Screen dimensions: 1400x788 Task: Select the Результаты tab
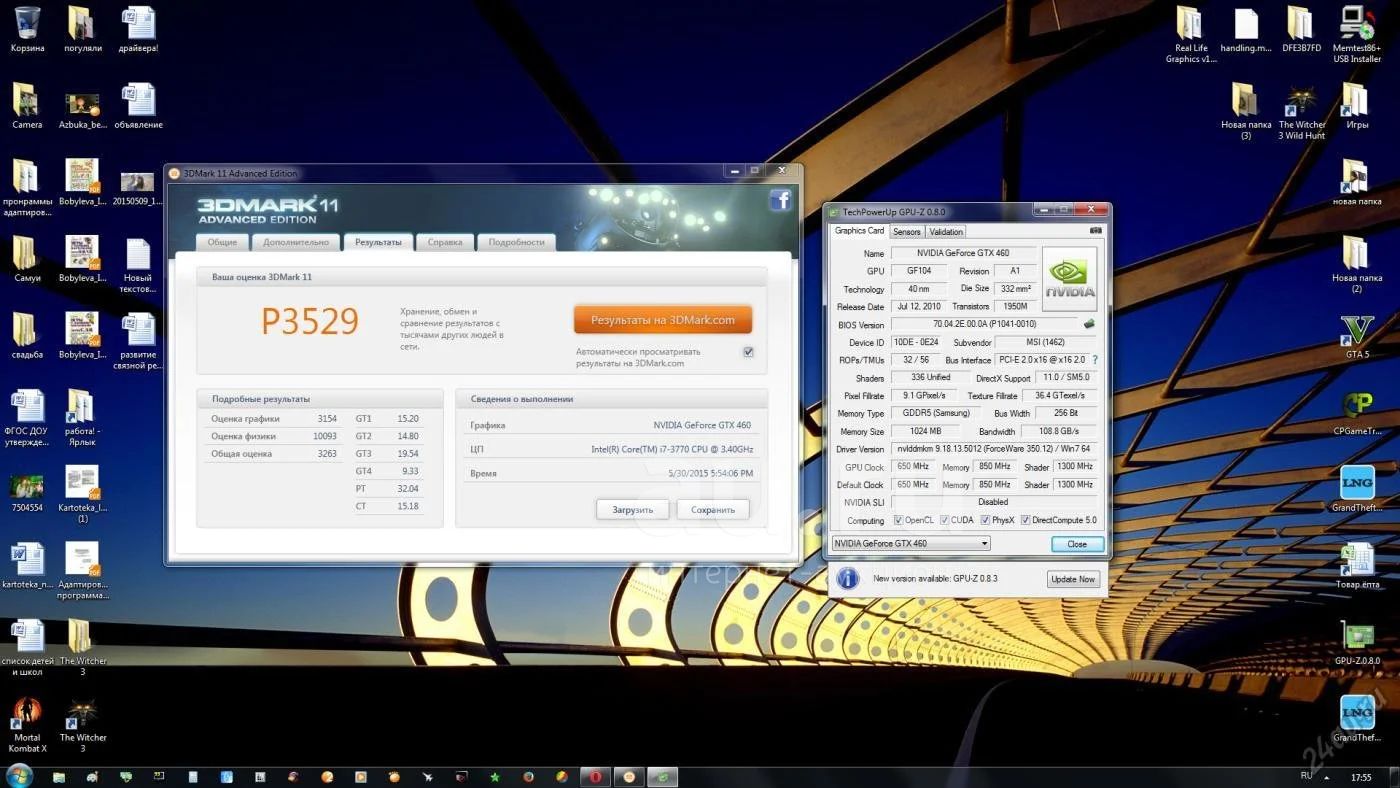pyautogui.click(x=378, y=242)
